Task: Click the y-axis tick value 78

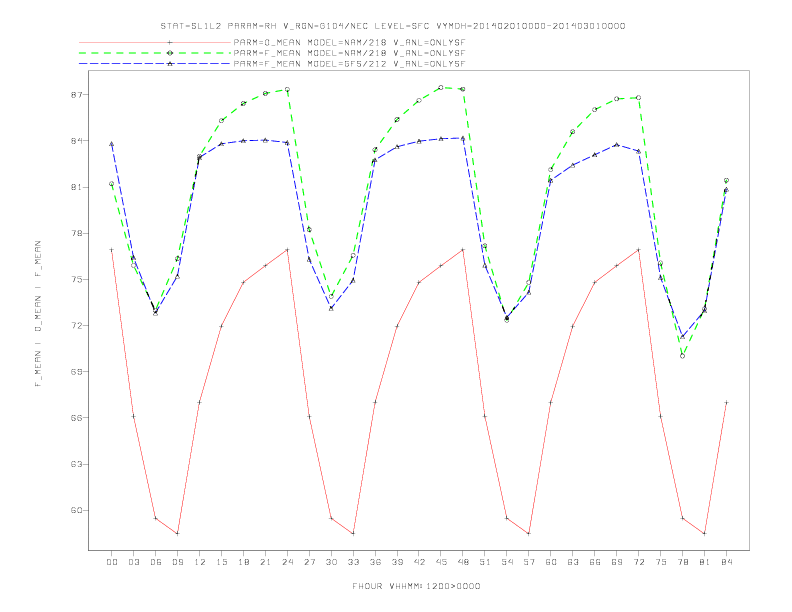Action: 76,233
